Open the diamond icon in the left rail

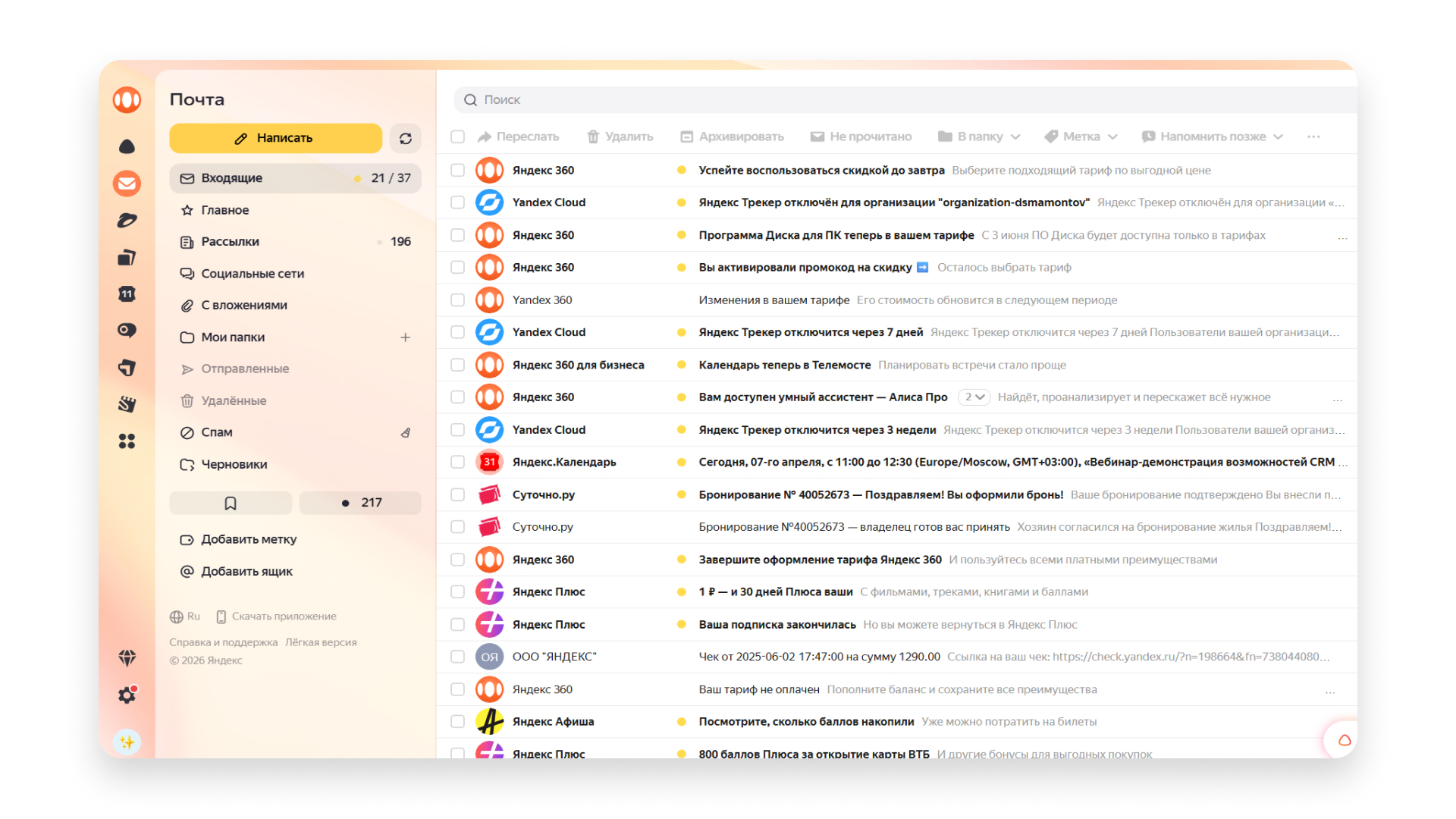(x=127, y=657)
